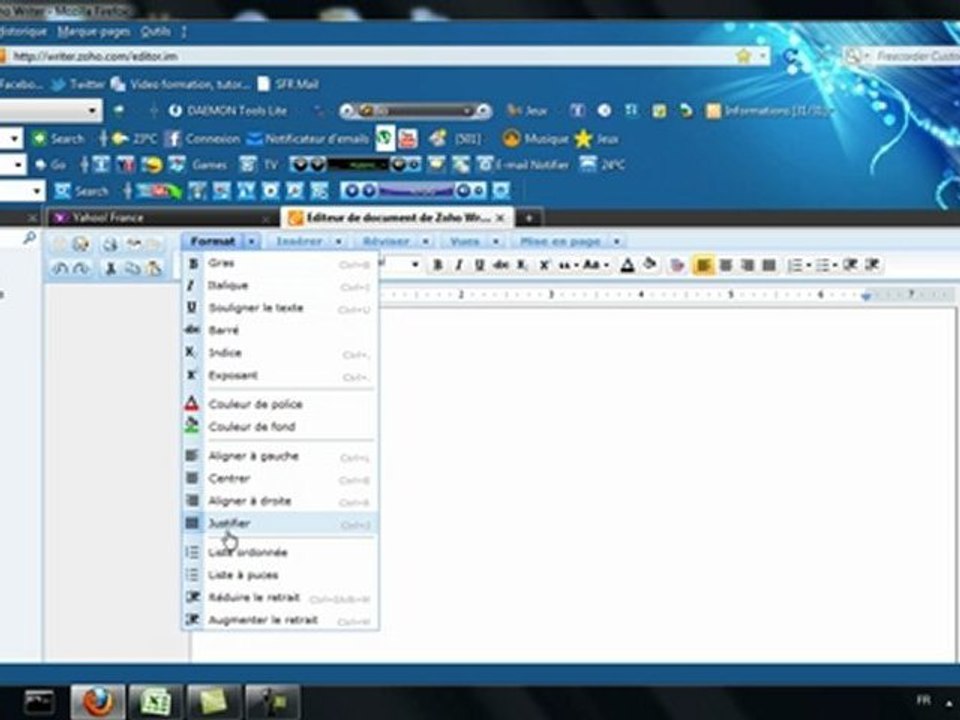Click the Mise en page label
The height and width of the screenshot is (720, 960).
[560, 242]
